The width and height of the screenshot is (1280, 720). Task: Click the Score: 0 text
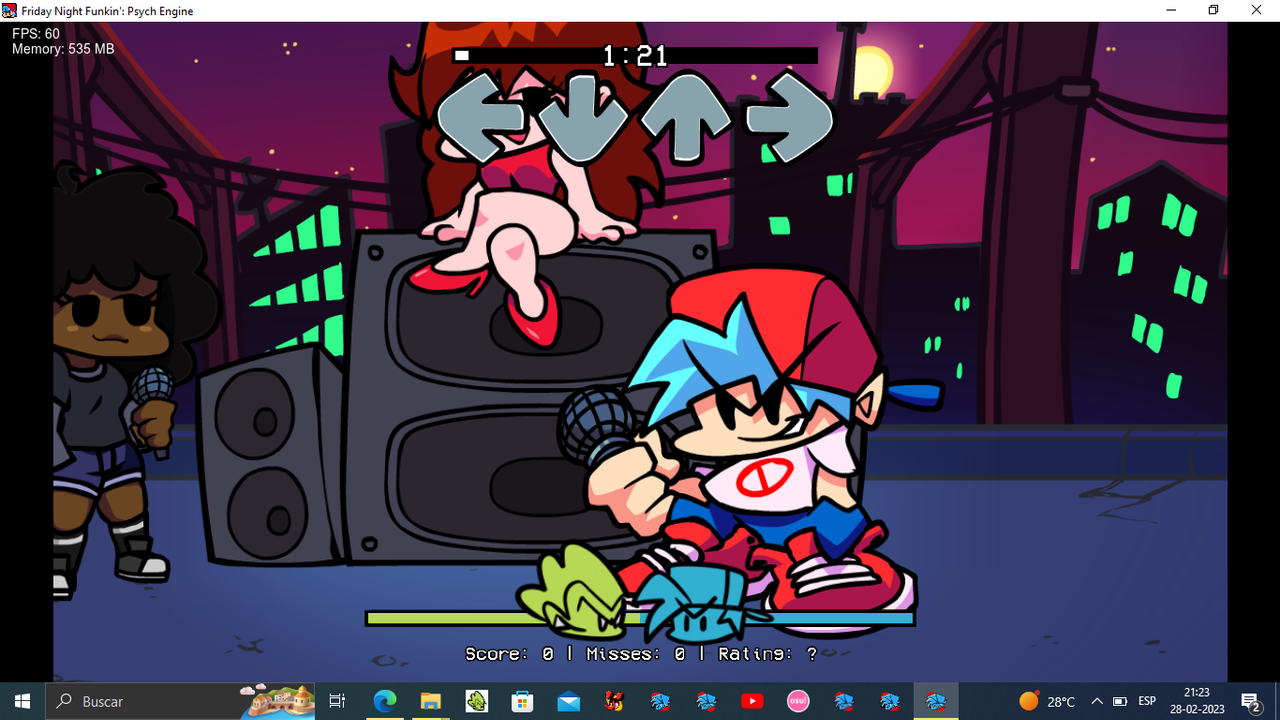coord(509,654)
